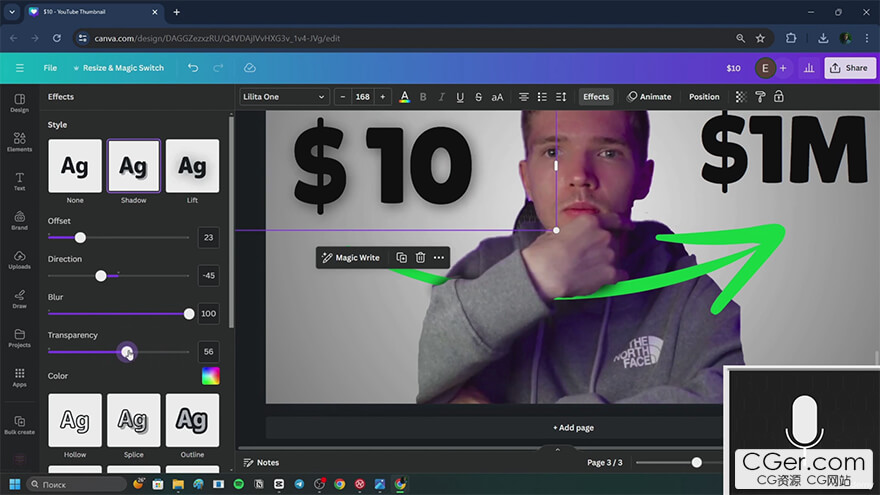Edit Transparency value field 56
The width and height of the screenshot is (880, 495).
[209, 352]
